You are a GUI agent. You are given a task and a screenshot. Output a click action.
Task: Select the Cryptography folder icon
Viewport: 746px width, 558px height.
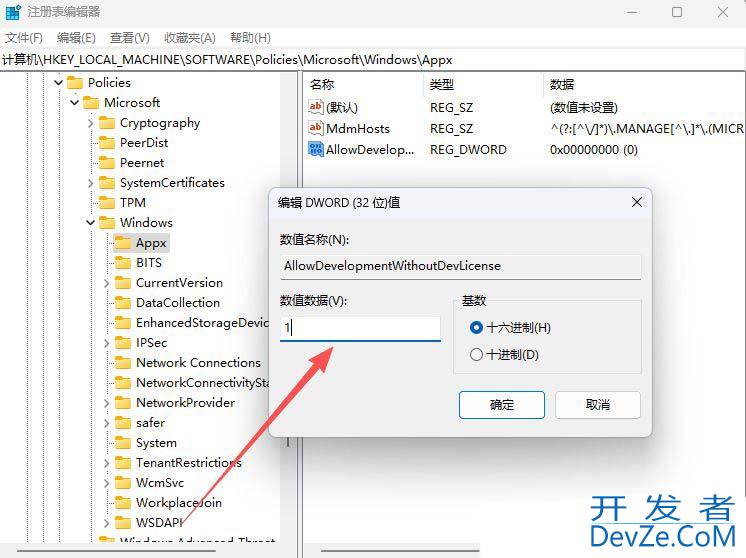pyautogui.click(x=107, y=123)
